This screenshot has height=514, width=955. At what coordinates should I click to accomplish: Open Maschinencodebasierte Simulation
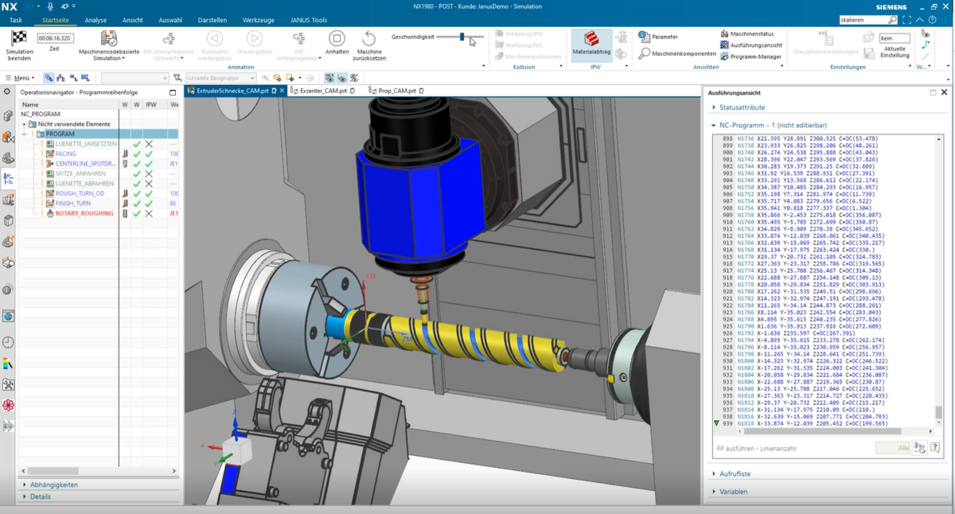pos(109,45)
